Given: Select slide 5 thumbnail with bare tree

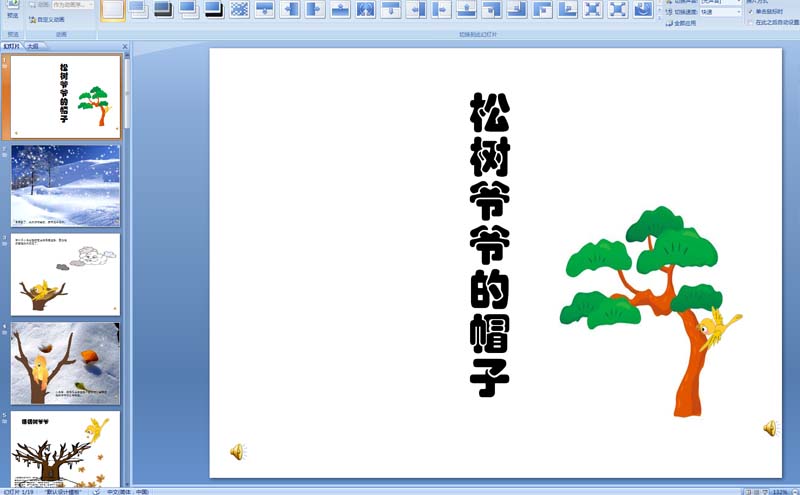Looking at the screenshot, I should [x=65, y=449].
